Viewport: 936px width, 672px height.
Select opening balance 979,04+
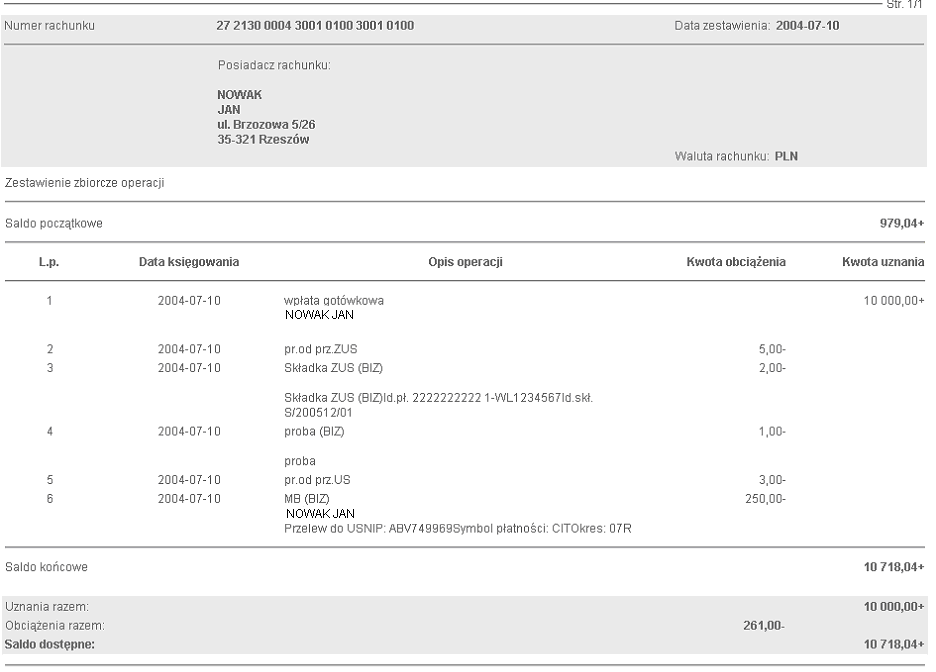click(x=901, y=223)
